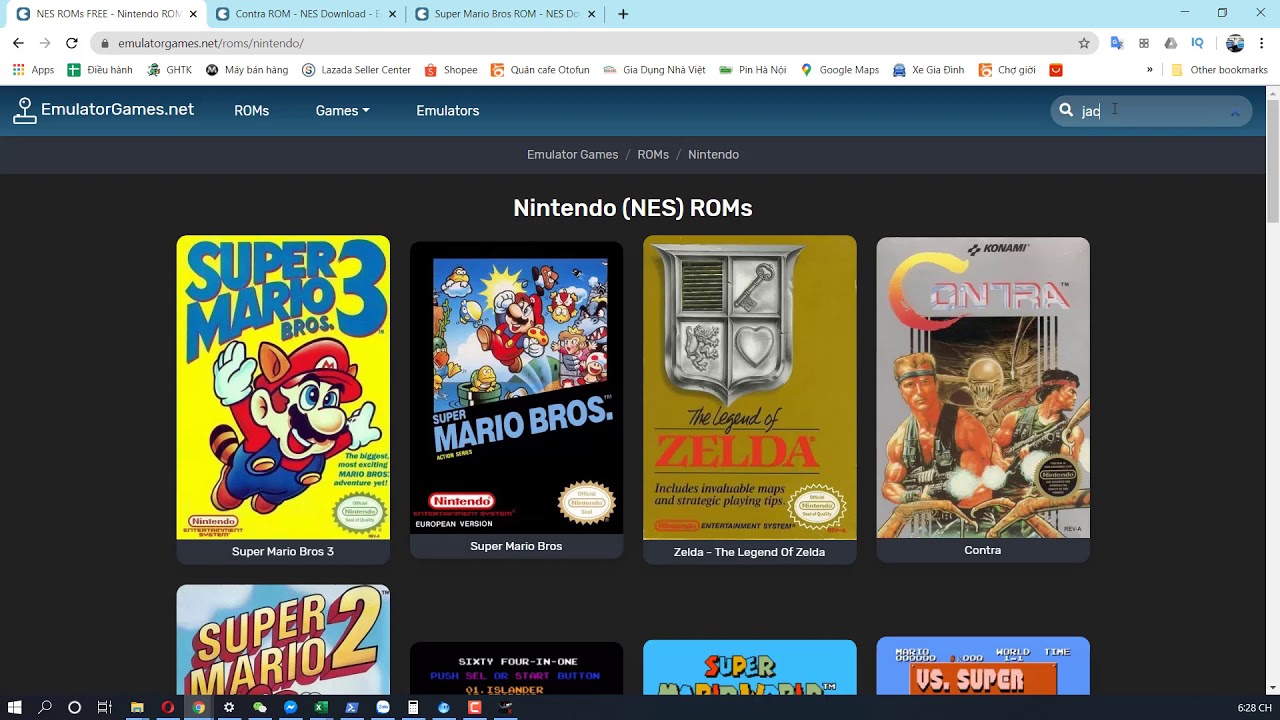This screenshot has height=720, width=1280.
Task: Click the page vertical scrollbar thumb
Action: coord(1273,160)
